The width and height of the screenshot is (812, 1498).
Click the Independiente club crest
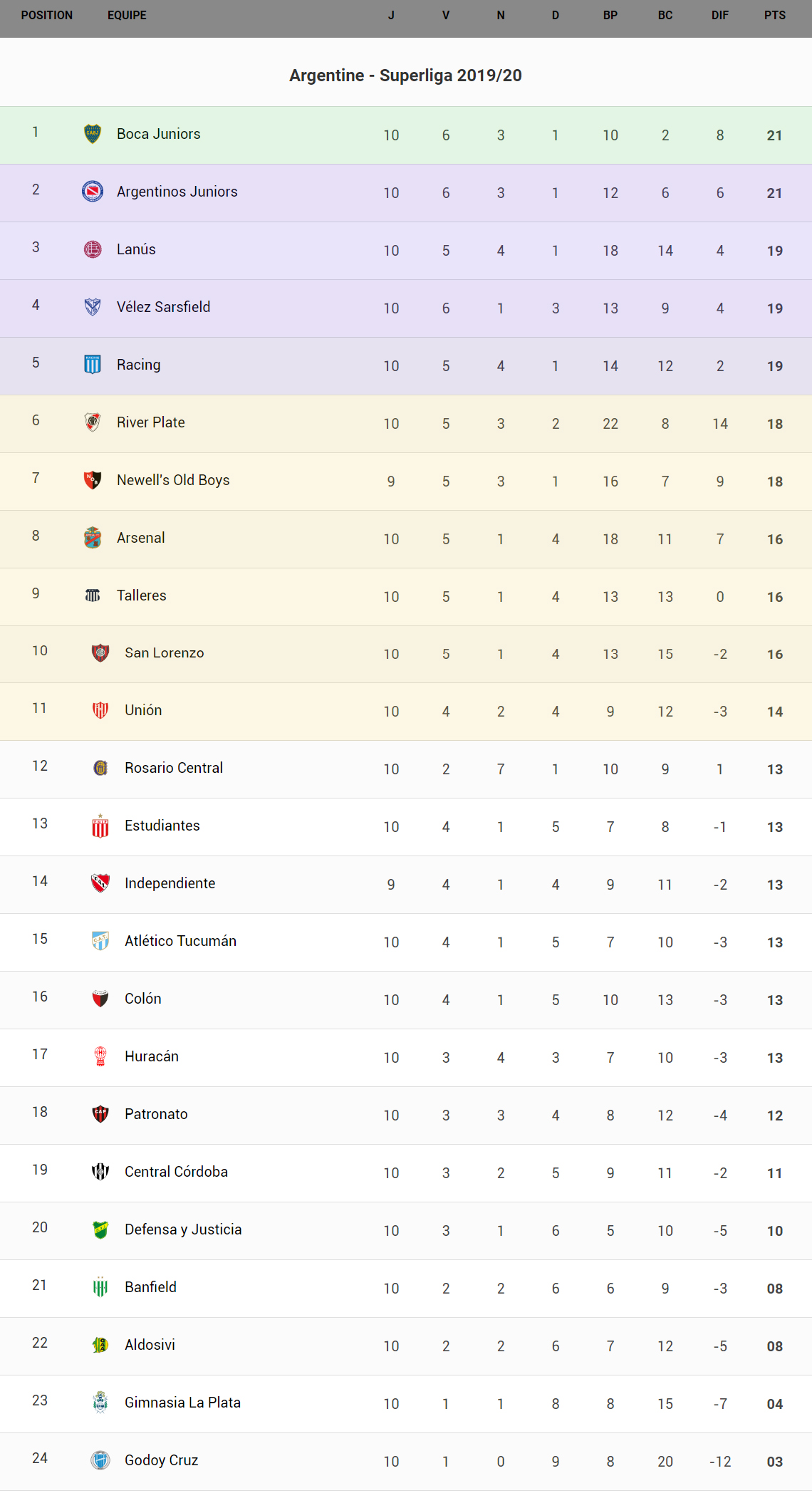click(x=100, y=883)
